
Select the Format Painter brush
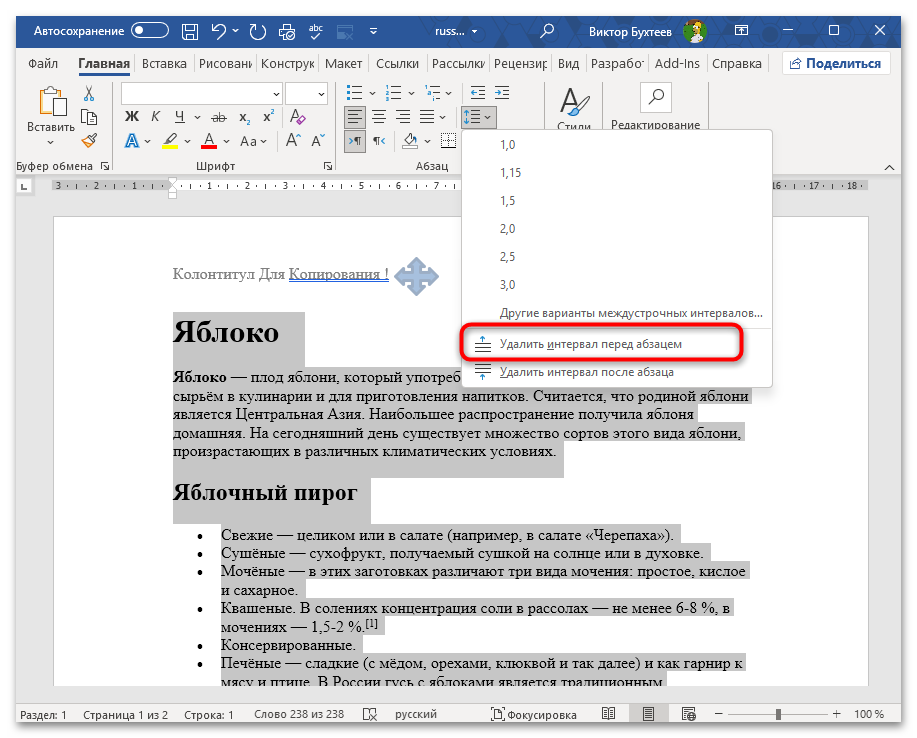89,140
